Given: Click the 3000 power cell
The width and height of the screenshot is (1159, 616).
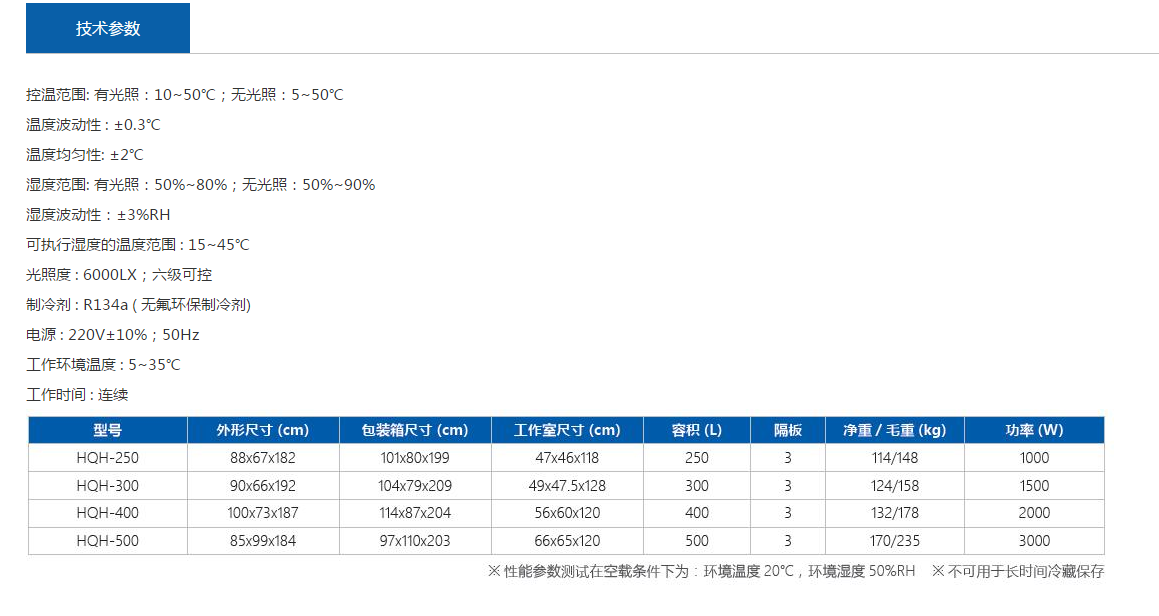Looking at the screenshot, I should 1035,541.
